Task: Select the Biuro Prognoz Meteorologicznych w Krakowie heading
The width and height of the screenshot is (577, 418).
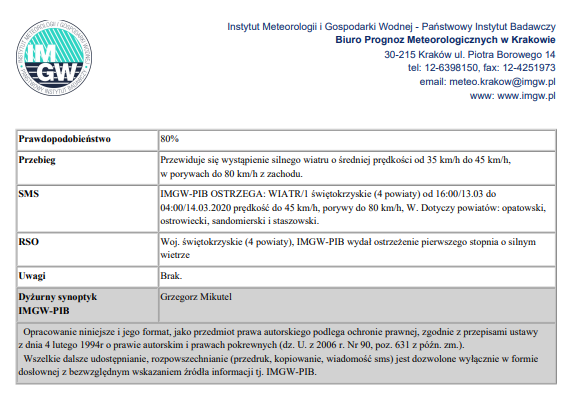Action: point(445,40)
